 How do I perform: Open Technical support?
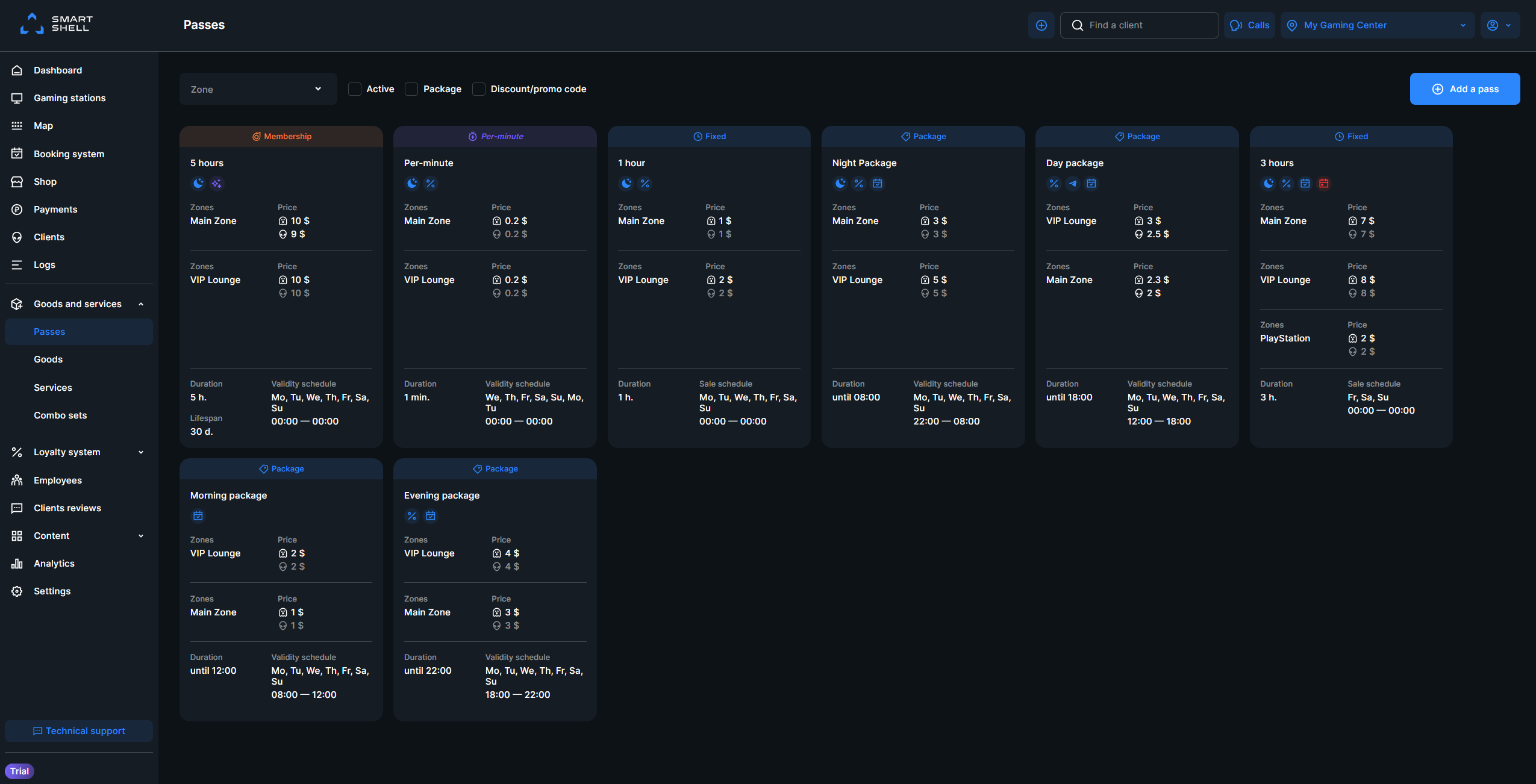(x=78, y=730)
